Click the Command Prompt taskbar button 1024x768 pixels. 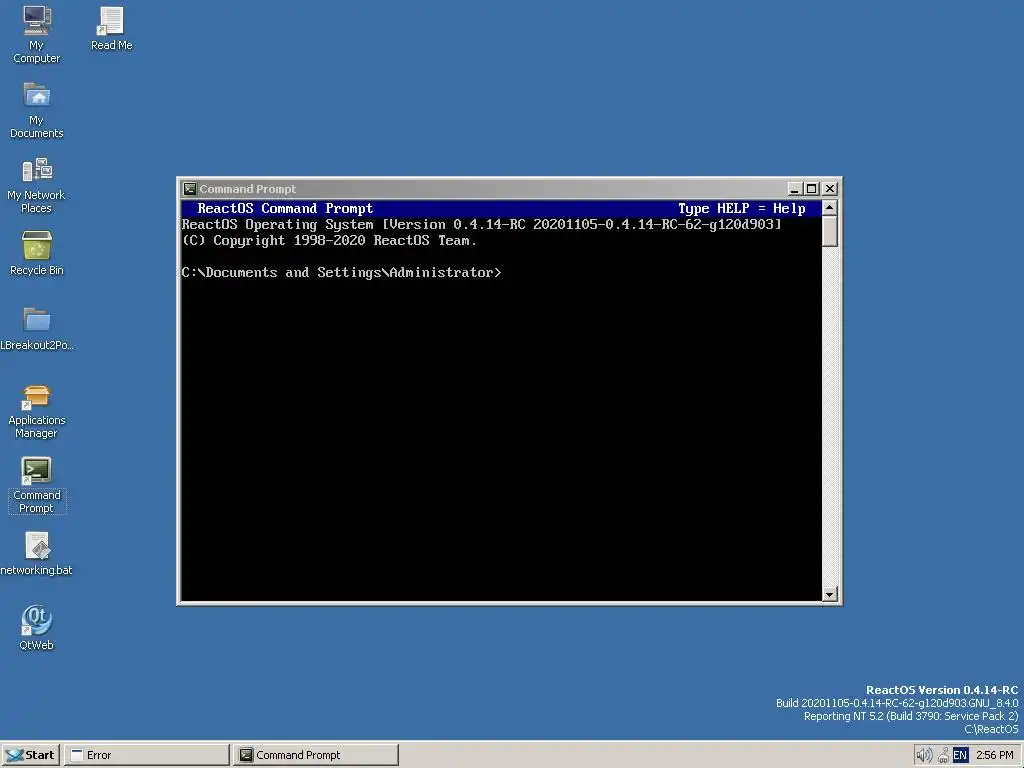coord(315,755)
